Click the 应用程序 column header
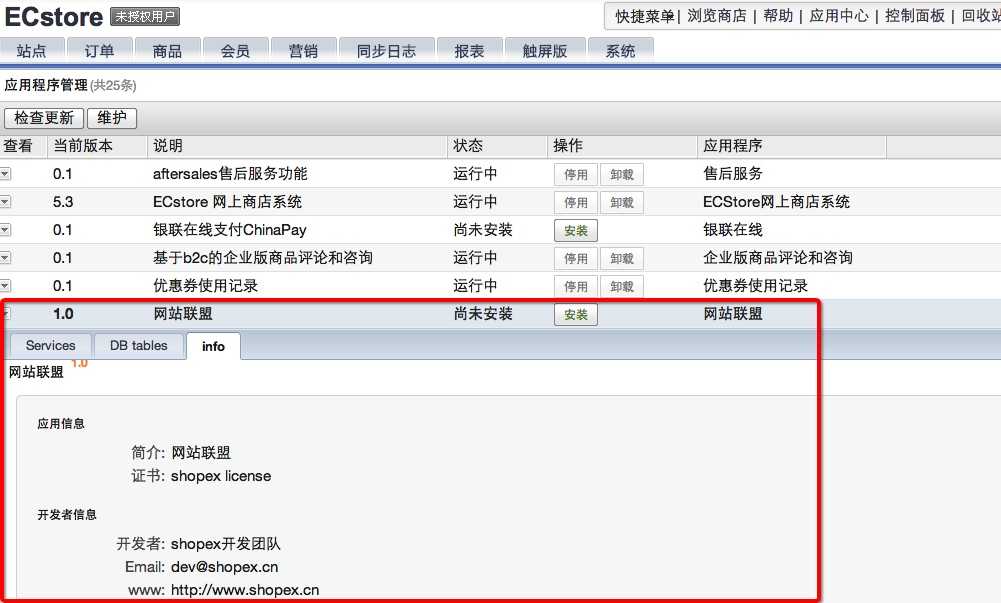 pos(792,146)
